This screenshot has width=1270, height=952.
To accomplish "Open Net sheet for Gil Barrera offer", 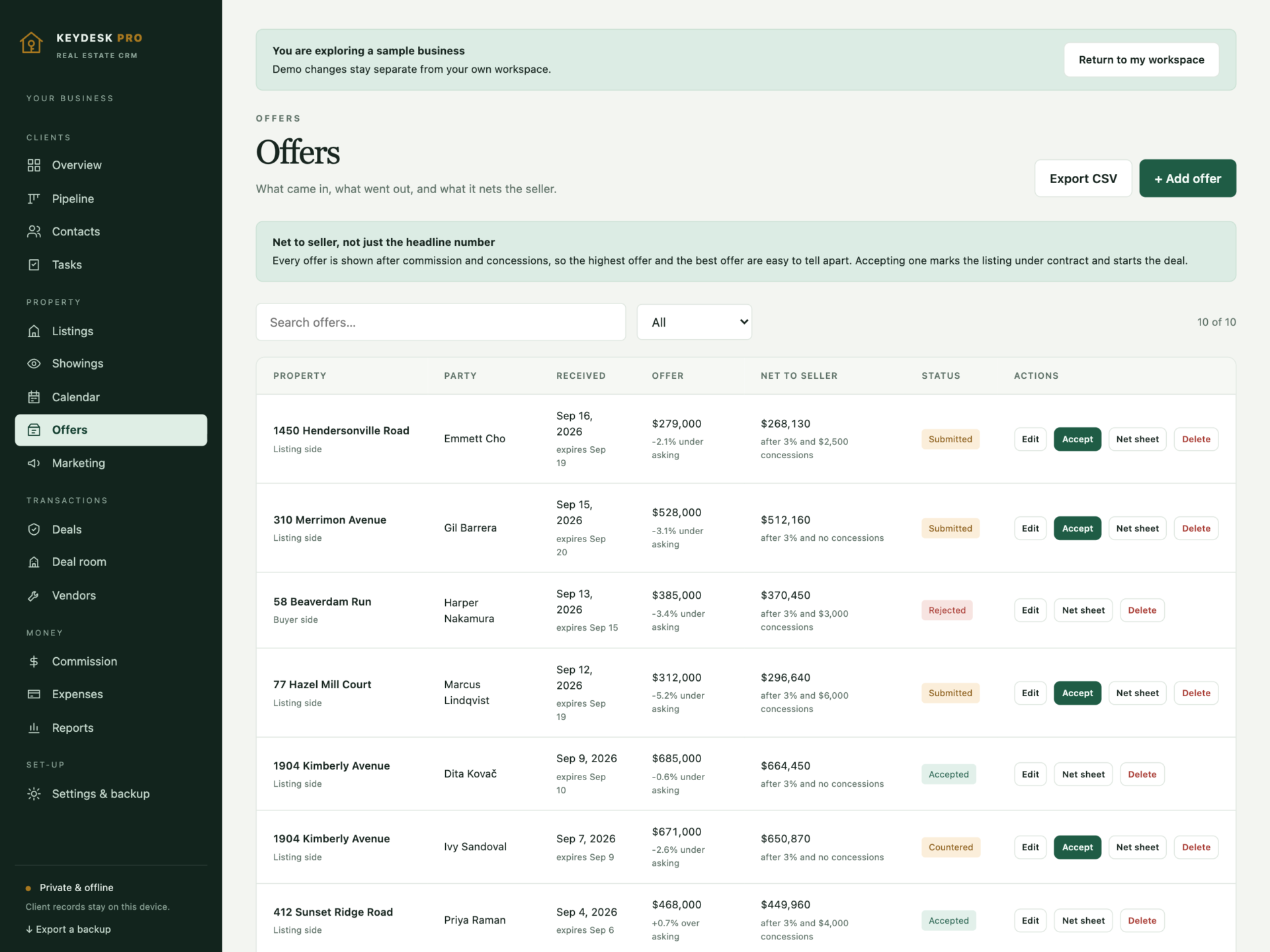I will 1137,528.
